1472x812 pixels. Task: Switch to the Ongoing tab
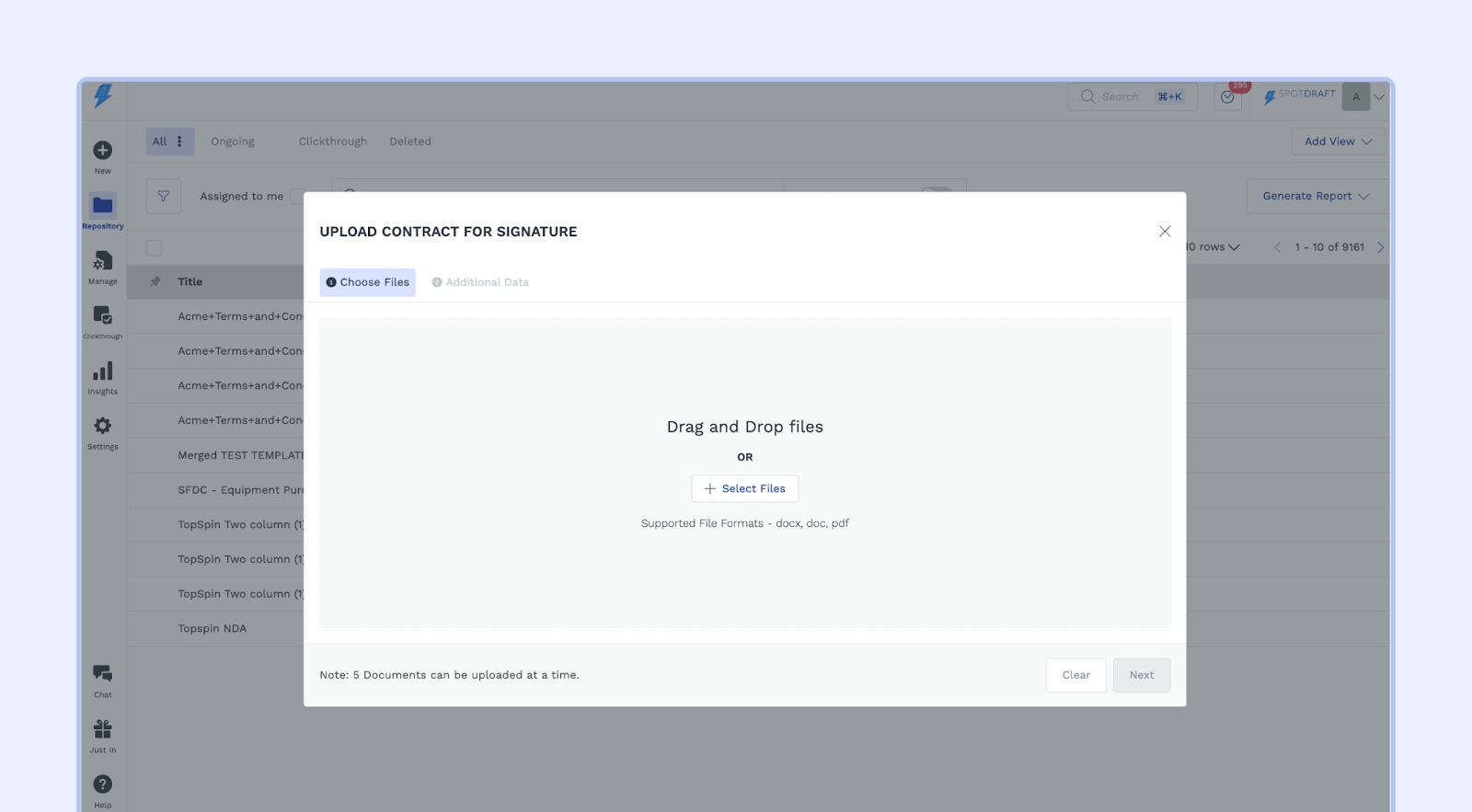pos(233,142)
